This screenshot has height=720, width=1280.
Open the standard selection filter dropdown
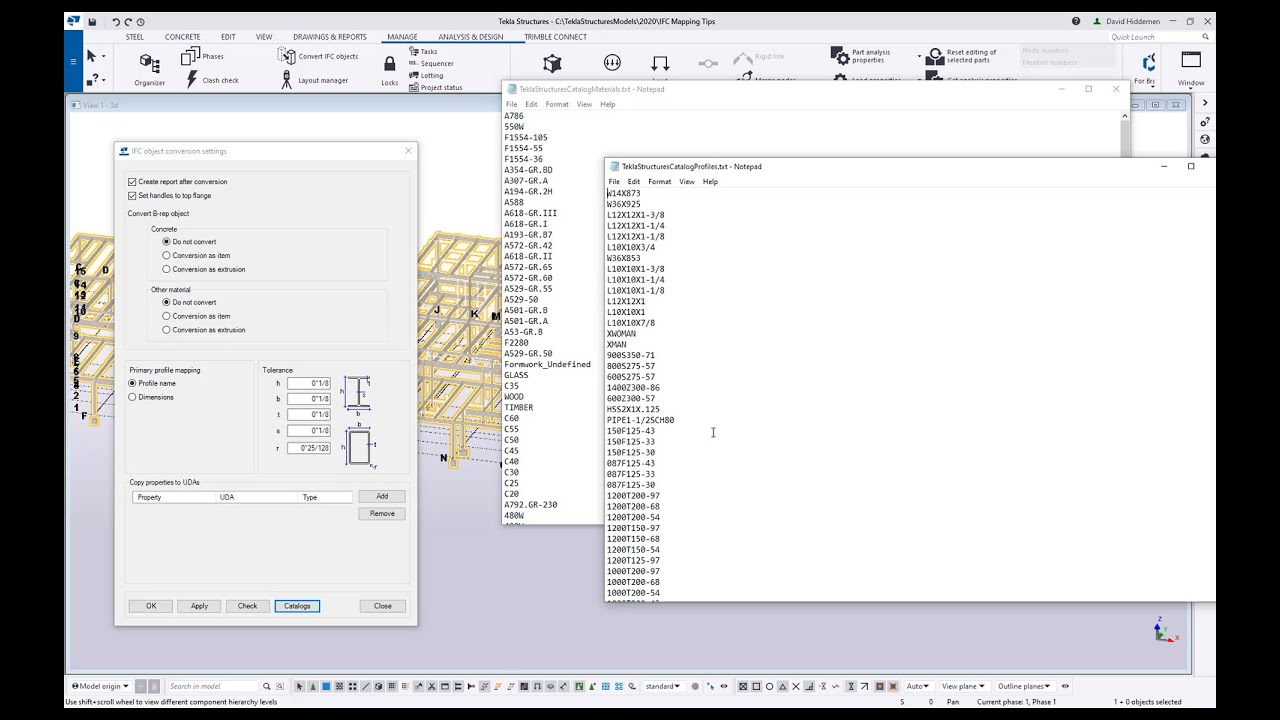point(663,686)
